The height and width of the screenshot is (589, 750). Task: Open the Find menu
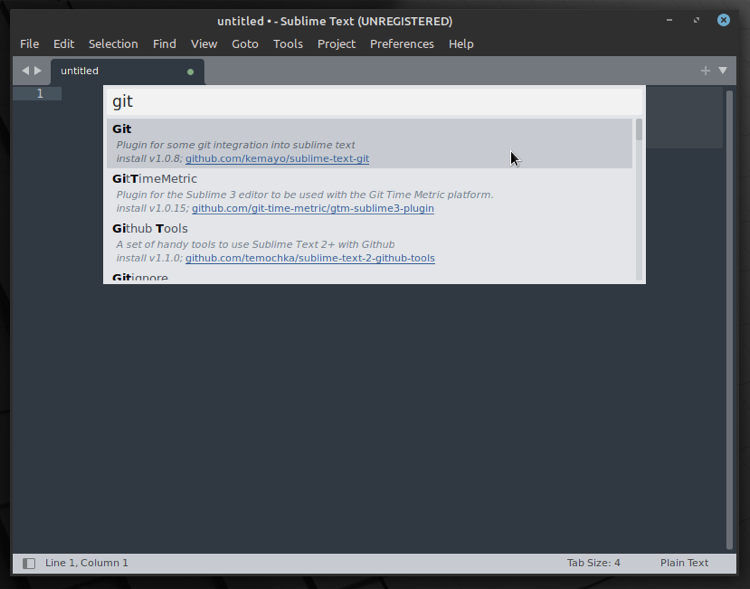coord(165,44)
